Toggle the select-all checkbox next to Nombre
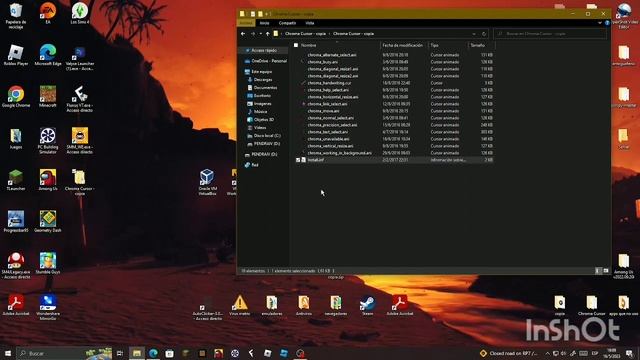Image resolution: width=640 pixels, height=360 pixels. point(296,45)
